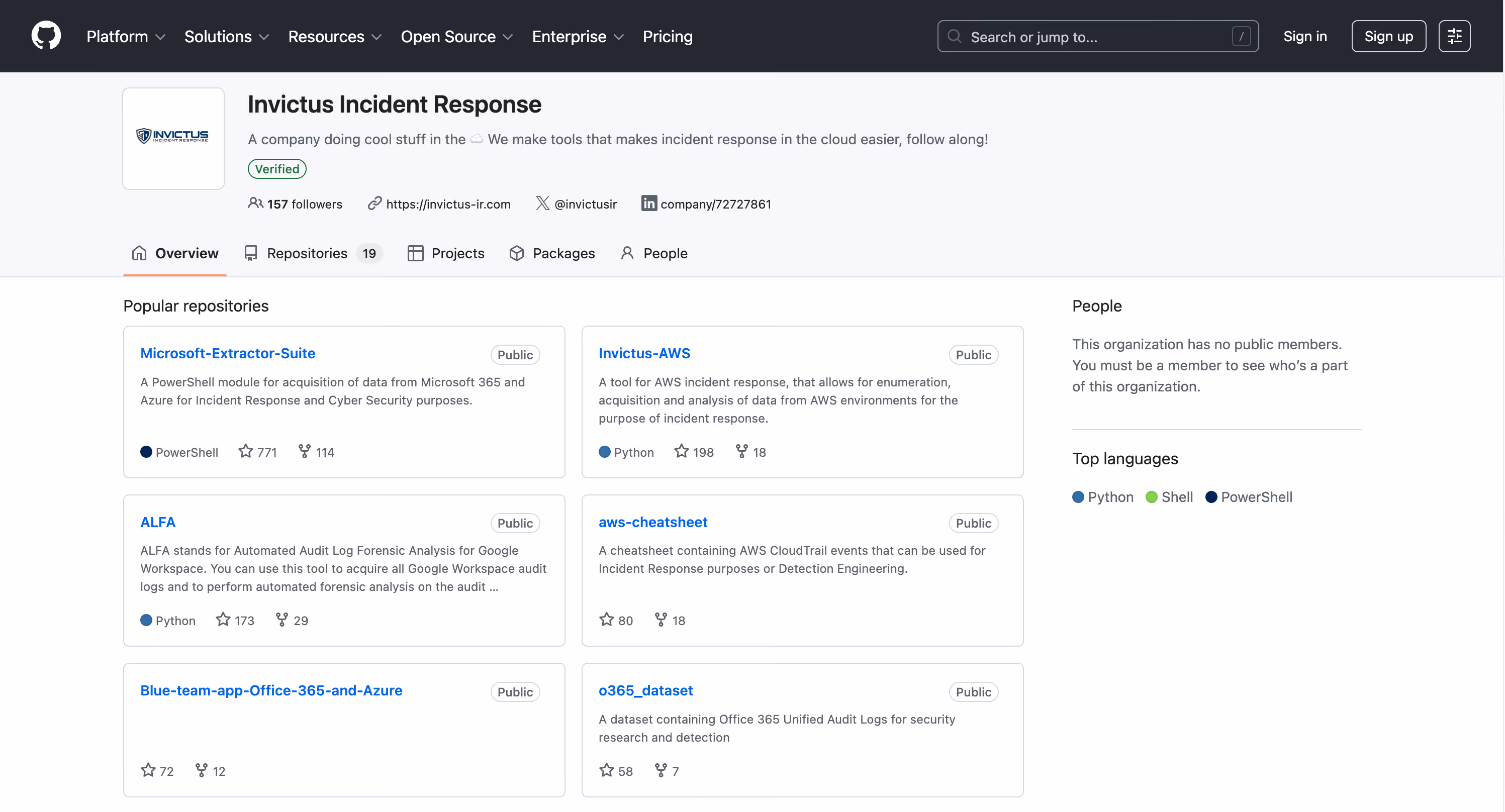Open the ALFA repository

point(158,522)
